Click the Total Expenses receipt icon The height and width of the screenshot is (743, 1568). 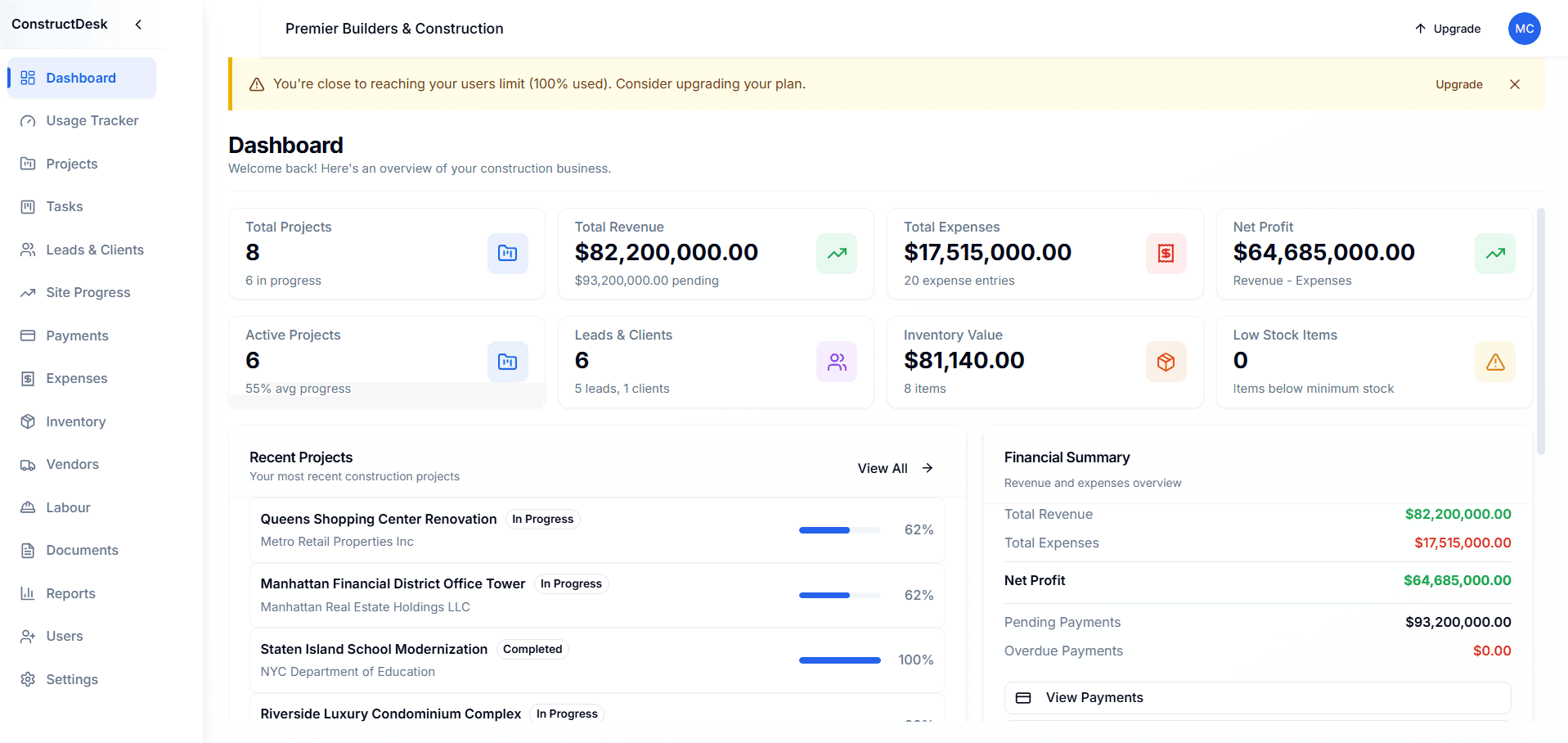(x=1166, y=254)
